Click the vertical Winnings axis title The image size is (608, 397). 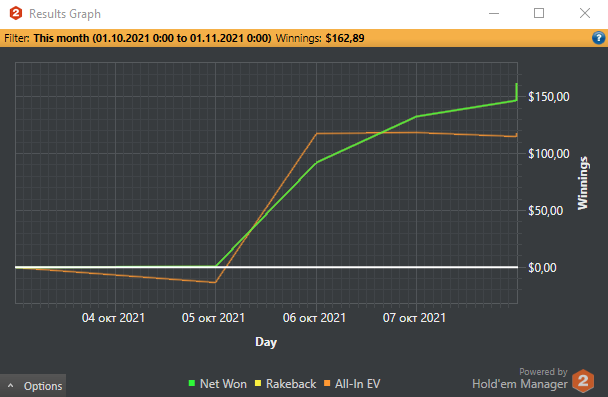tap(583, 183)
